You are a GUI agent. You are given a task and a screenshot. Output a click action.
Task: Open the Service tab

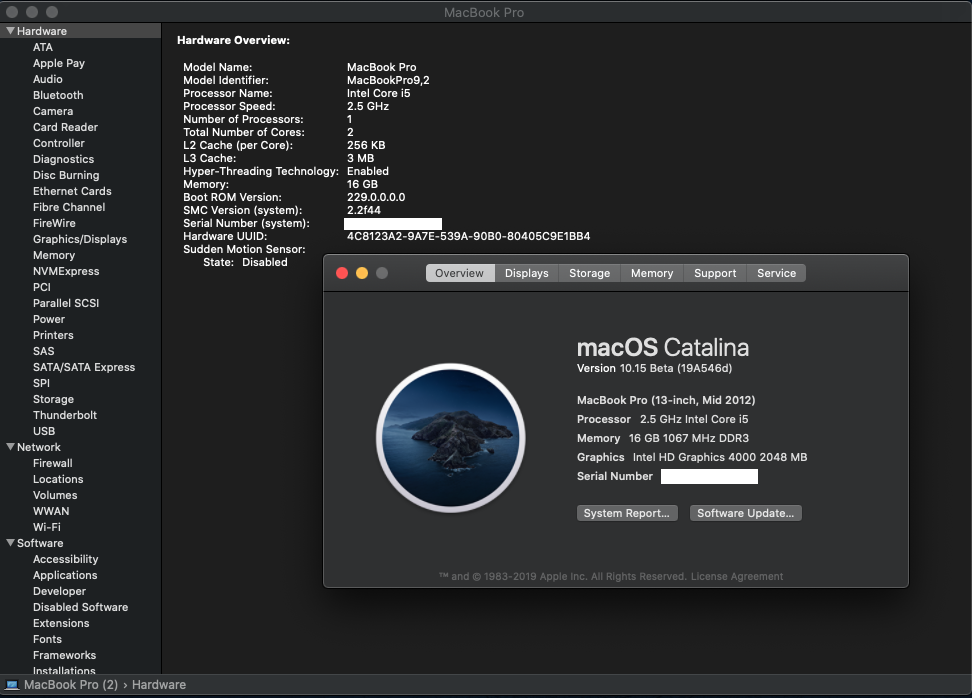coord(776,273)
